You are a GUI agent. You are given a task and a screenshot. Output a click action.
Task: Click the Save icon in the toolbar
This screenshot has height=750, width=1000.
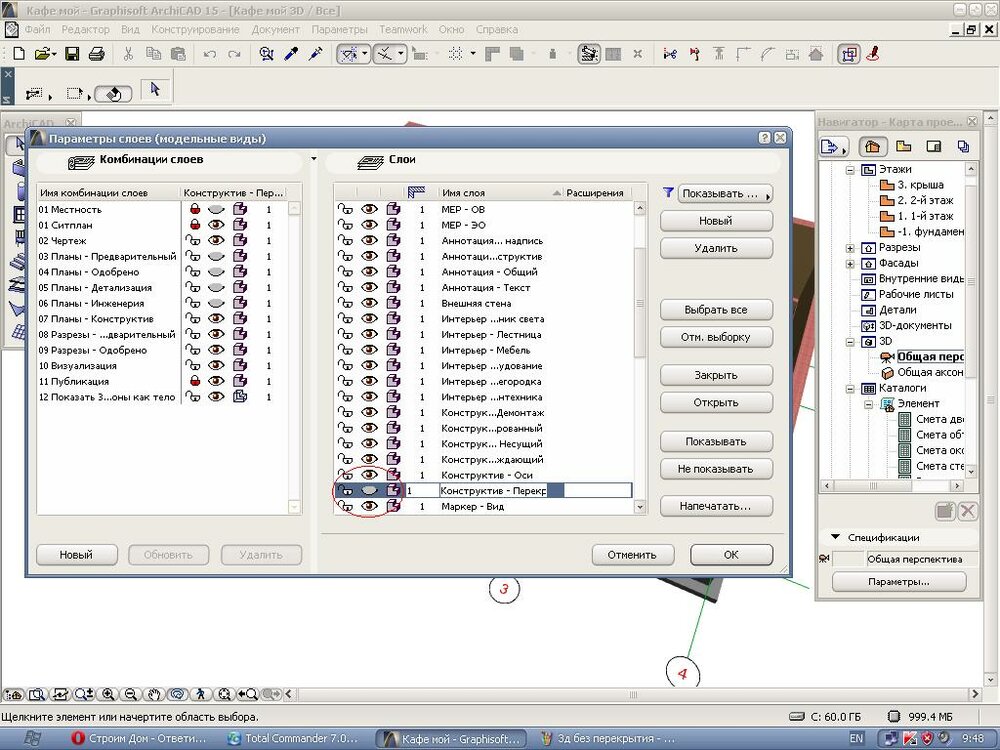pos(70,54)
